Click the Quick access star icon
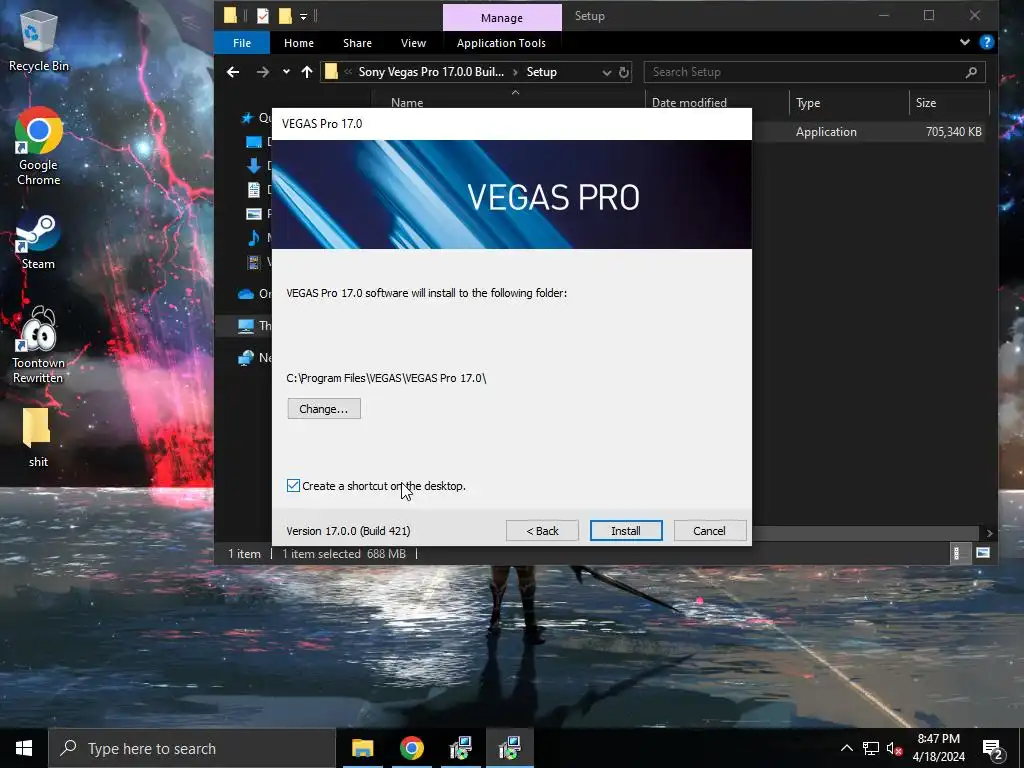The image size is (1024, 768). 247,118
